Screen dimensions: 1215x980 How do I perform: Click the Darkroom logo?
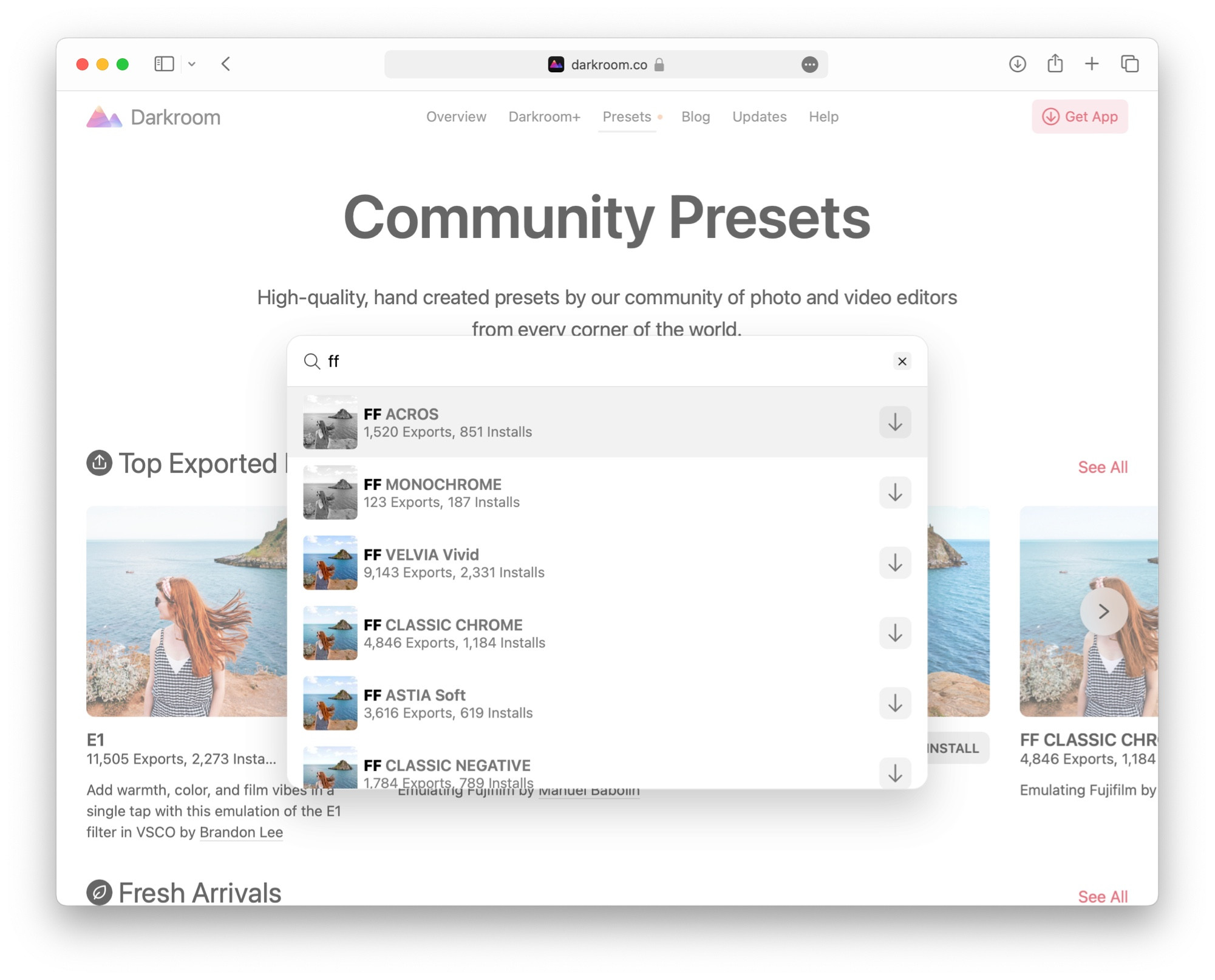coord(154,117)
